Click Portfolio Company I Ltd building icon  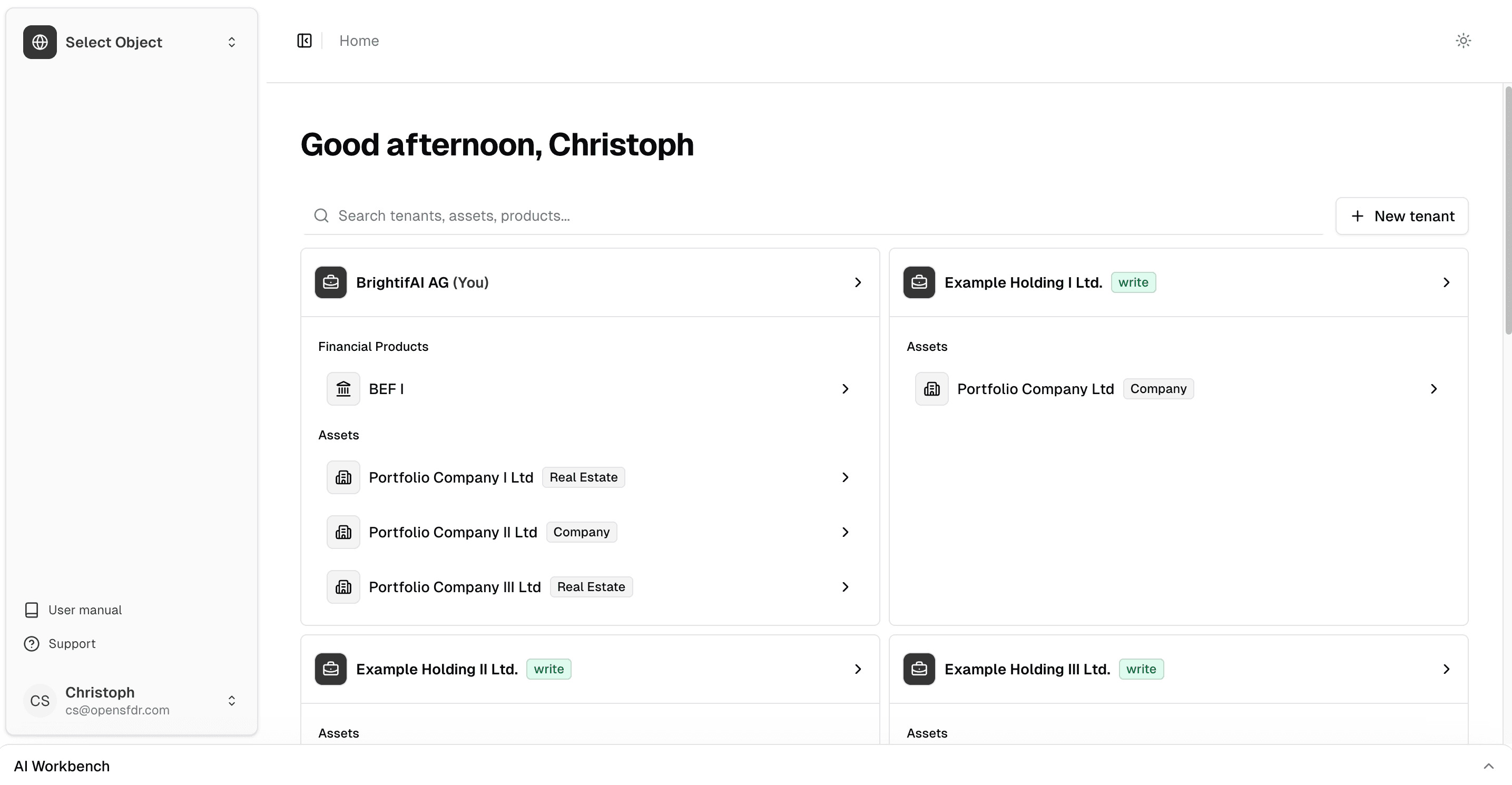[x=343, y=477]
